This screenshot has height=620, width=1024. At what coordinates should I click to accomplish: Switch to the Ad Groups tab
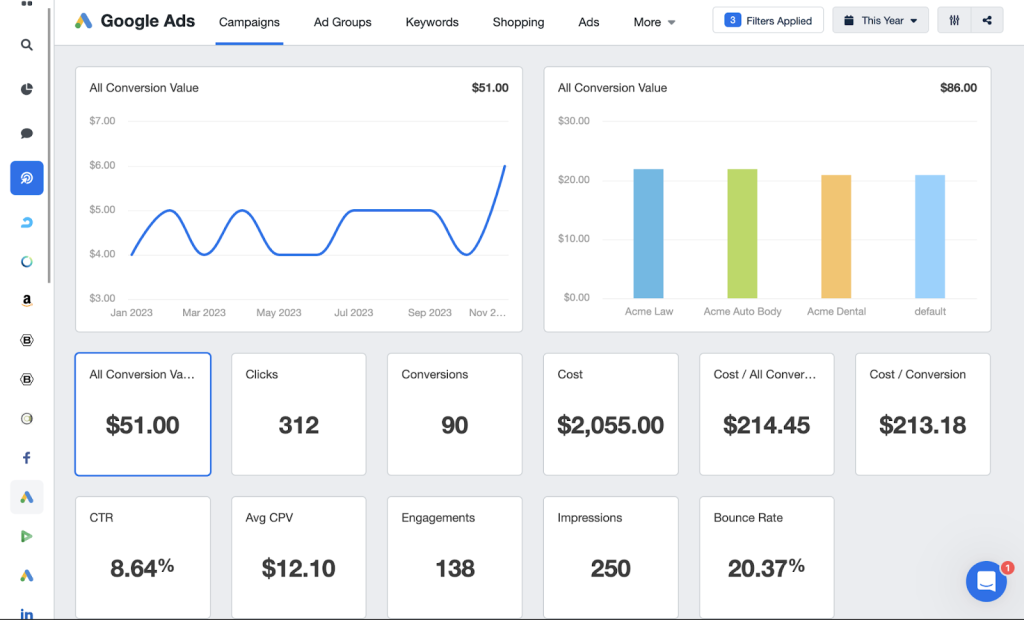click(342, 22)
